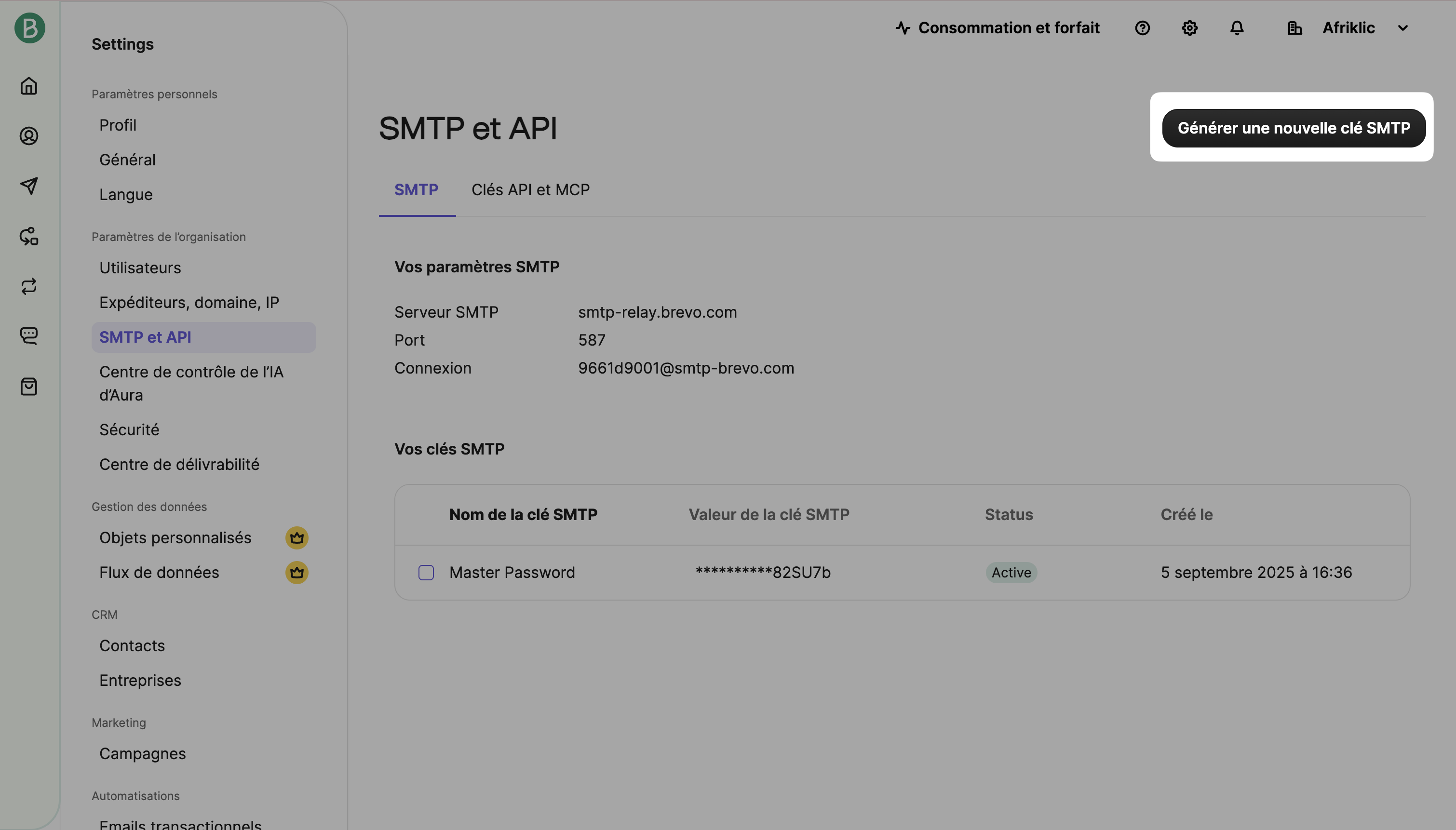The height and width of the screenshot is (830, 1456).
Task: Open the Conversations chat icon
Action: (x=29, y=336)
